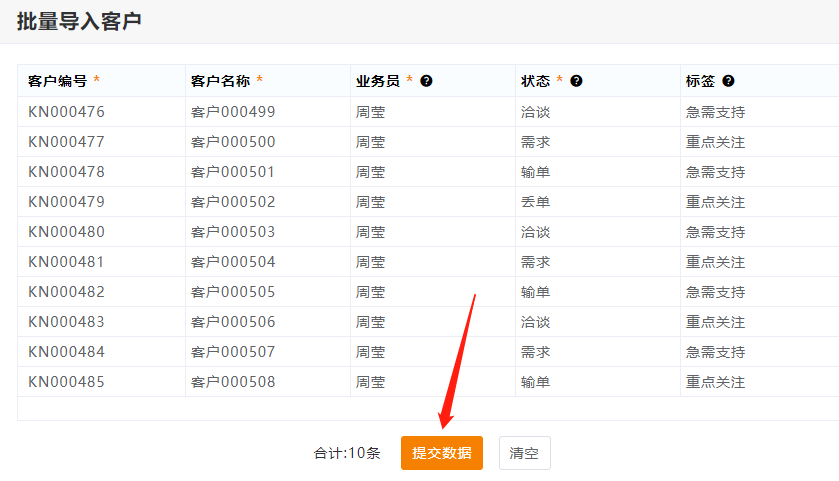Click the 丢单 status cell

coord(535,202)
